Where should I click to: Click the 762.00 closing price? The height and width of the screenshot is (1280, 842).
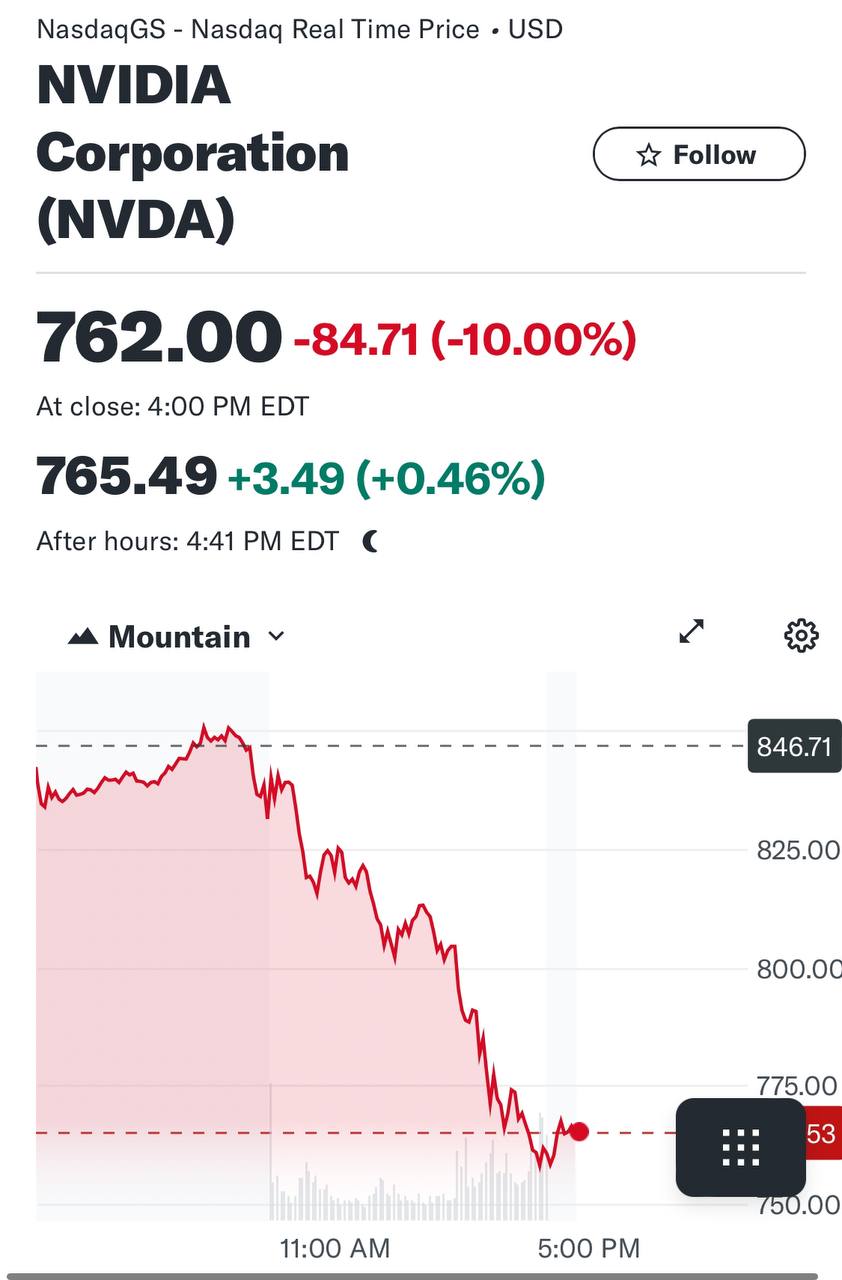[x=159, y=338]
